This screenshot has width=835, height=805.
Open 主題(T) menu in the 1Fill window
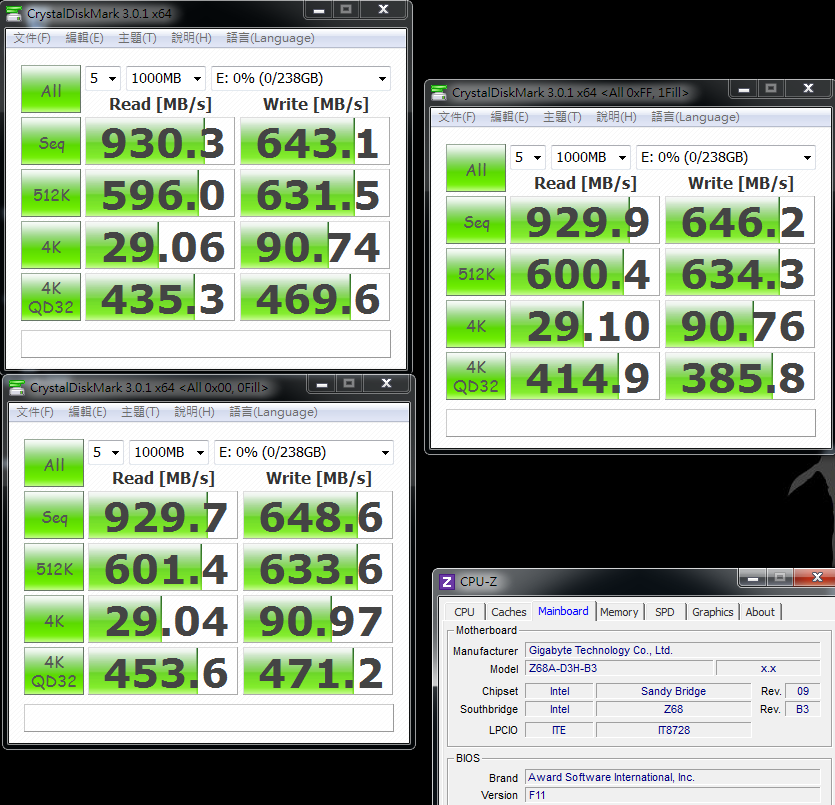(x=562, y=117)
